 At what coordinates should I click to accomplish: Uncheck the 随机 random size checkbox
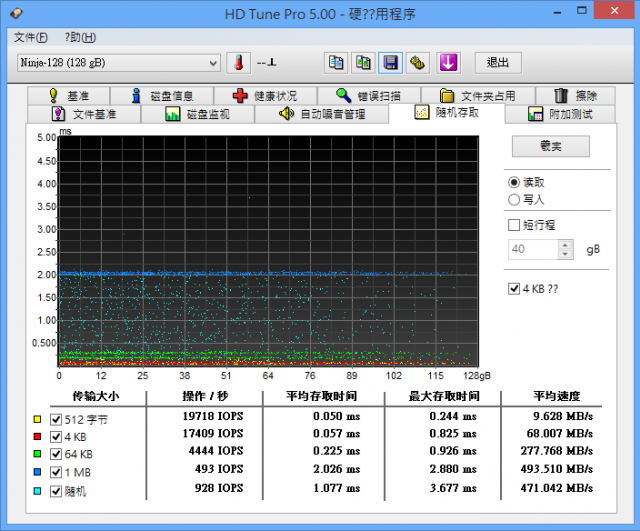click(x=56, y=491)
